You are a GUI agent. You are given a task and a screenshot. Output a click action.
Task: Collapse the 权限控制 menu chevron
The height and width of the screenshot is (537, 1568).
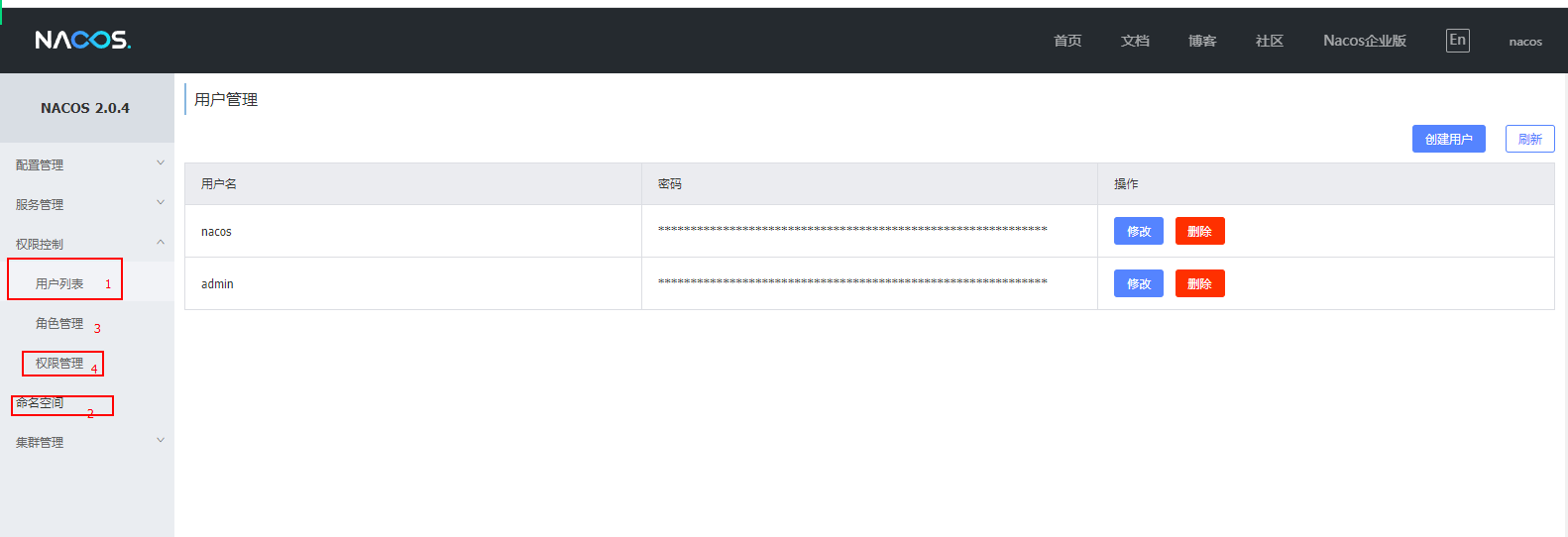point(161,243)
